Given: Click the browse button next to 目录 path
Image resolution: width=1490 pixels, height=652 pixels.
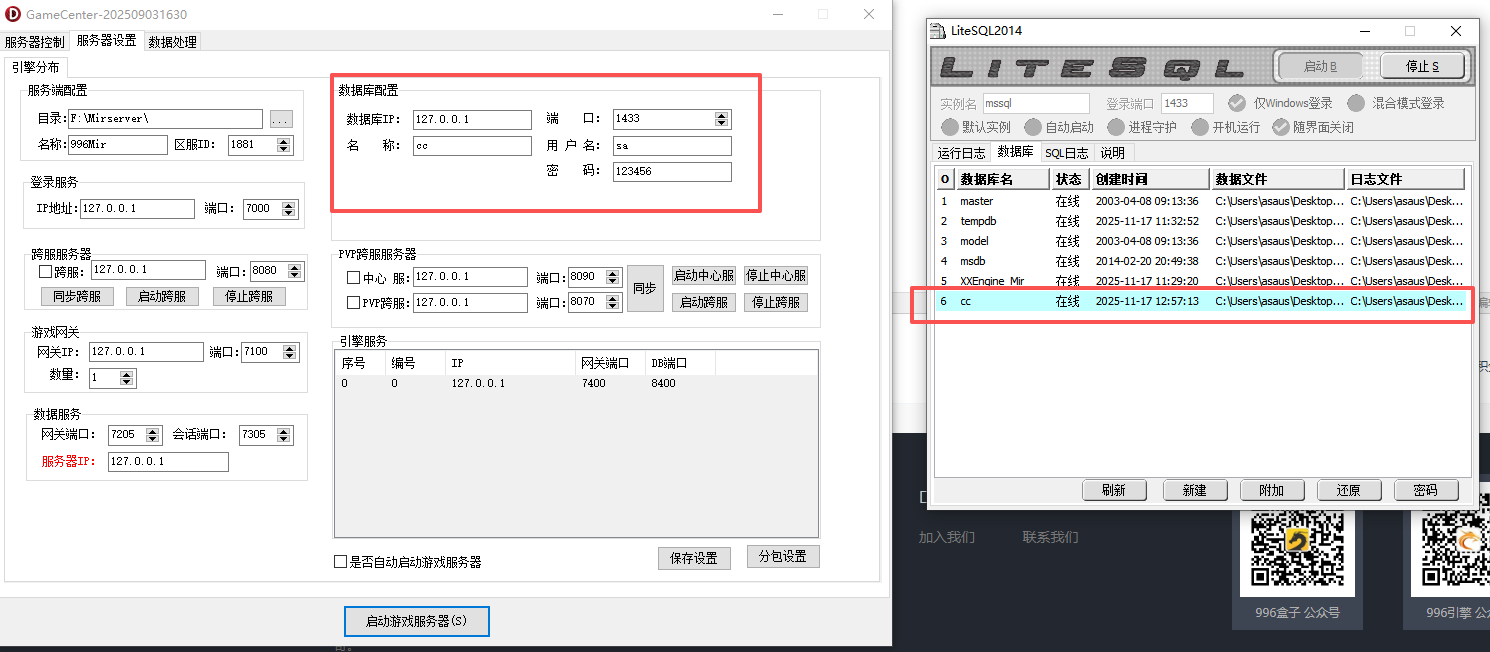Looking at the screenshot, I should point(281,118).
